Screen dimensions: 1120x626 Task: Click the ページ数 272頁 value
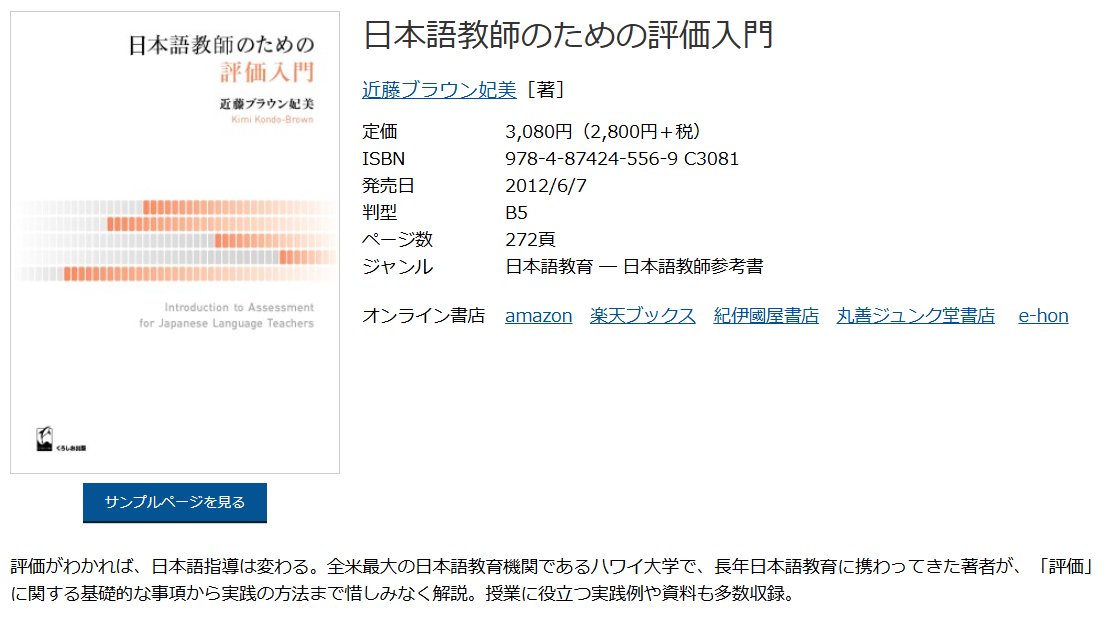(x=533, y=239)
